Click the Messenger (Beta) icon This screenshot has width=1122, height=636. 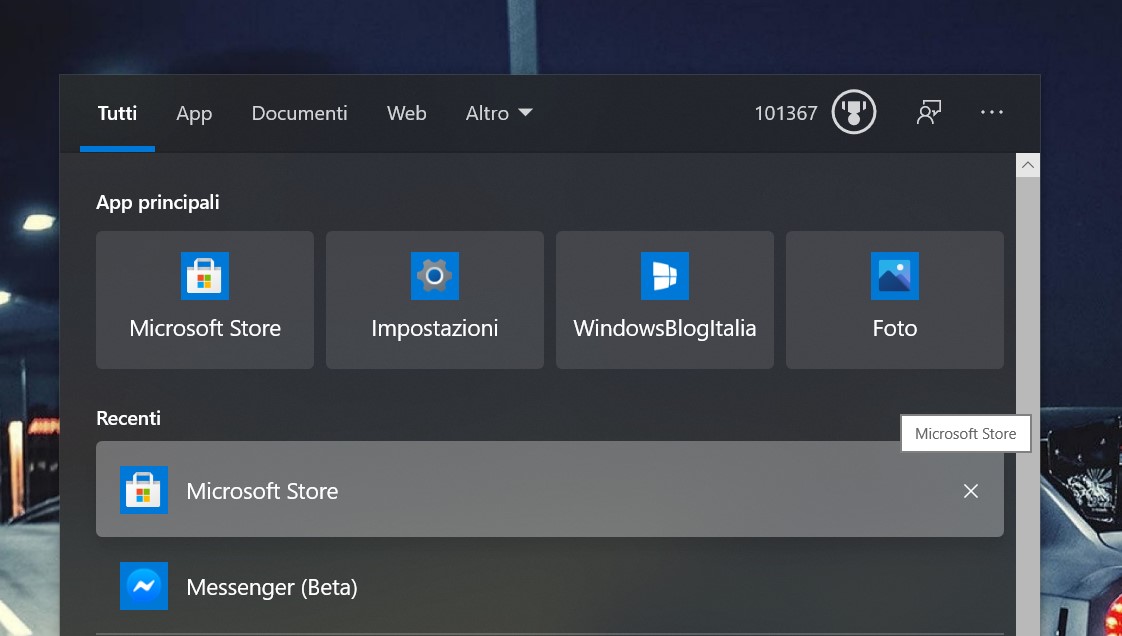point(144,586)
